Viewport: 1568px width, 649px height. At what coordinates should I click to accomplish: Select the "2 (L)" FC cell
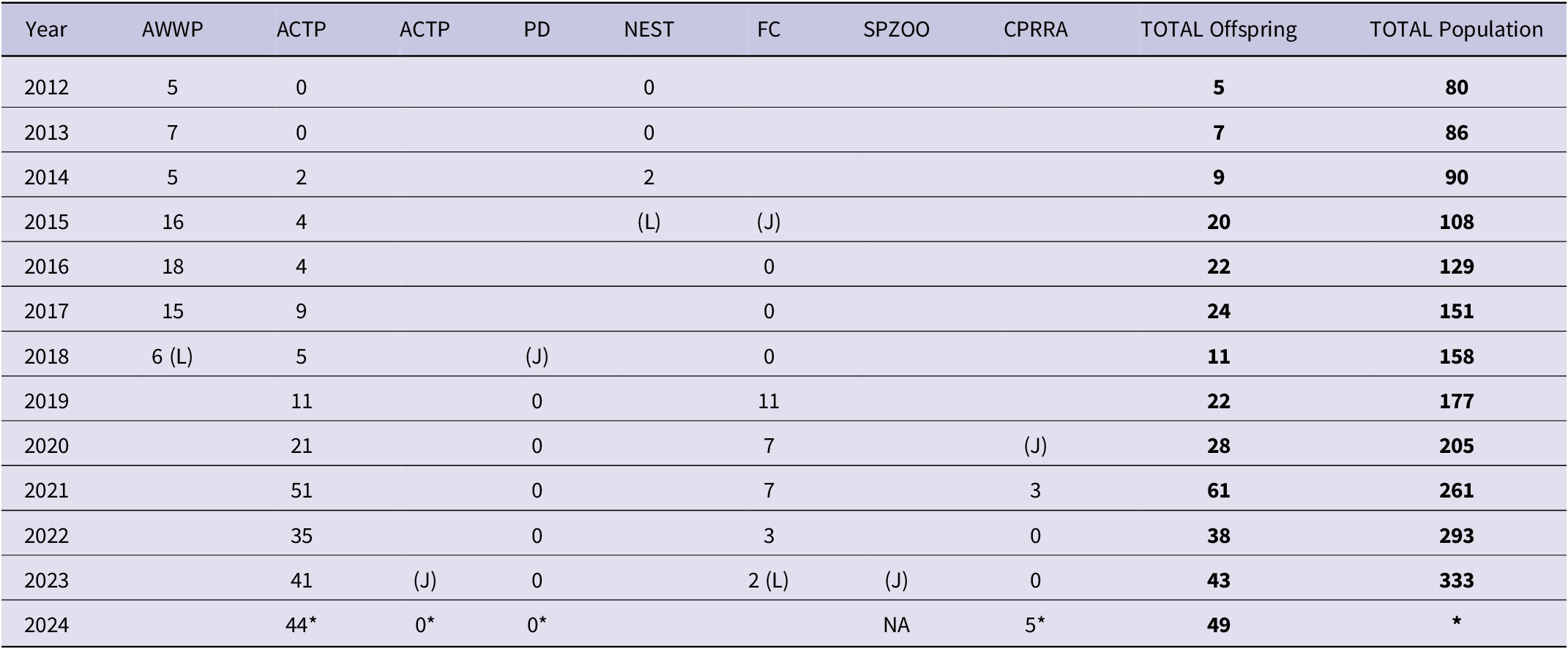tap(768, 580)
